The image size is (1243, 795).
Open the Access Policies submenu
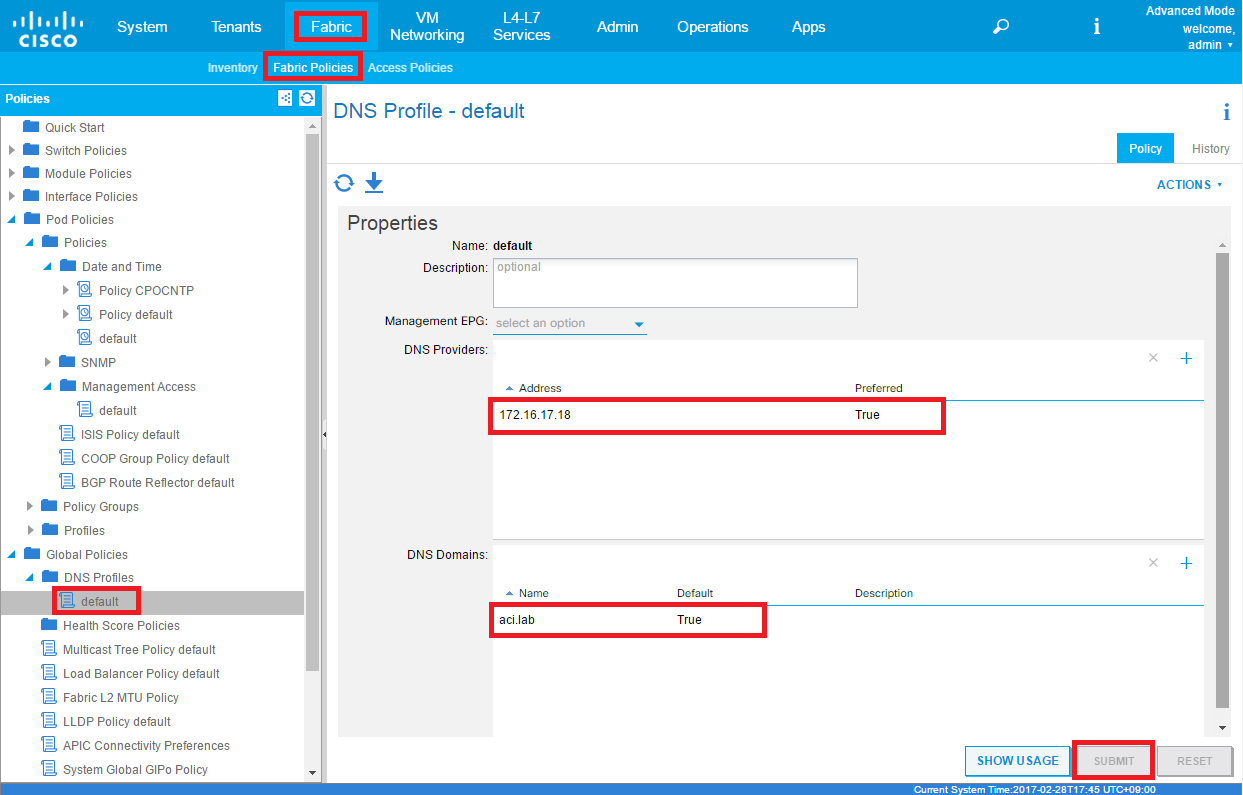click(x=410, y=68)
